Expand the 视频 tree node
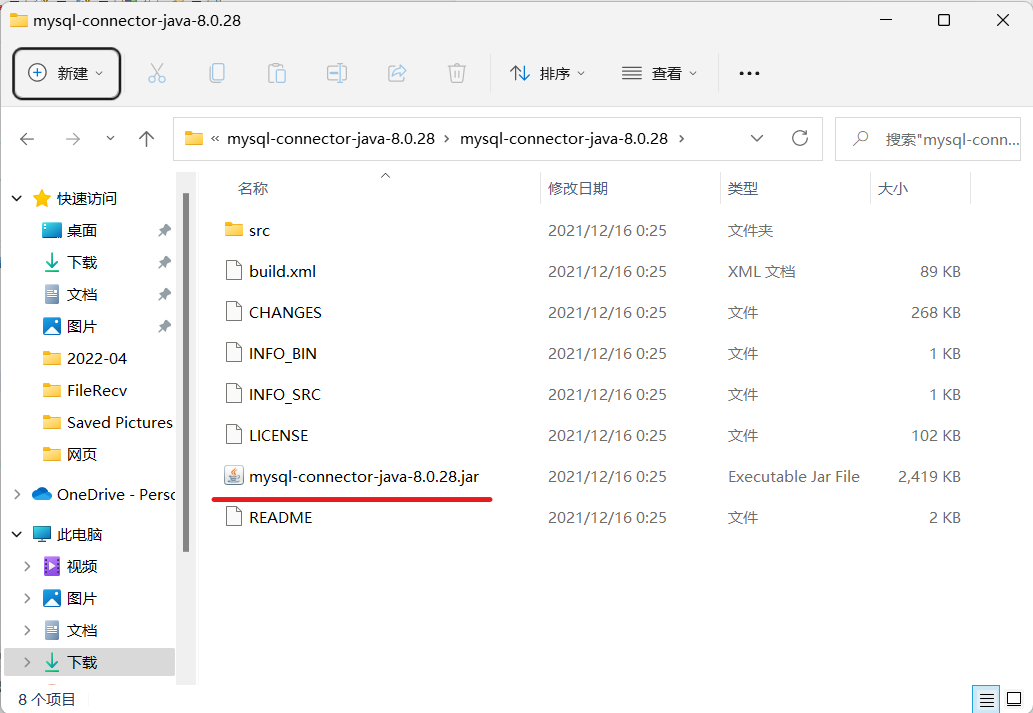The width and height of the screenshot is (1033, 713). (x=27, y=566)
